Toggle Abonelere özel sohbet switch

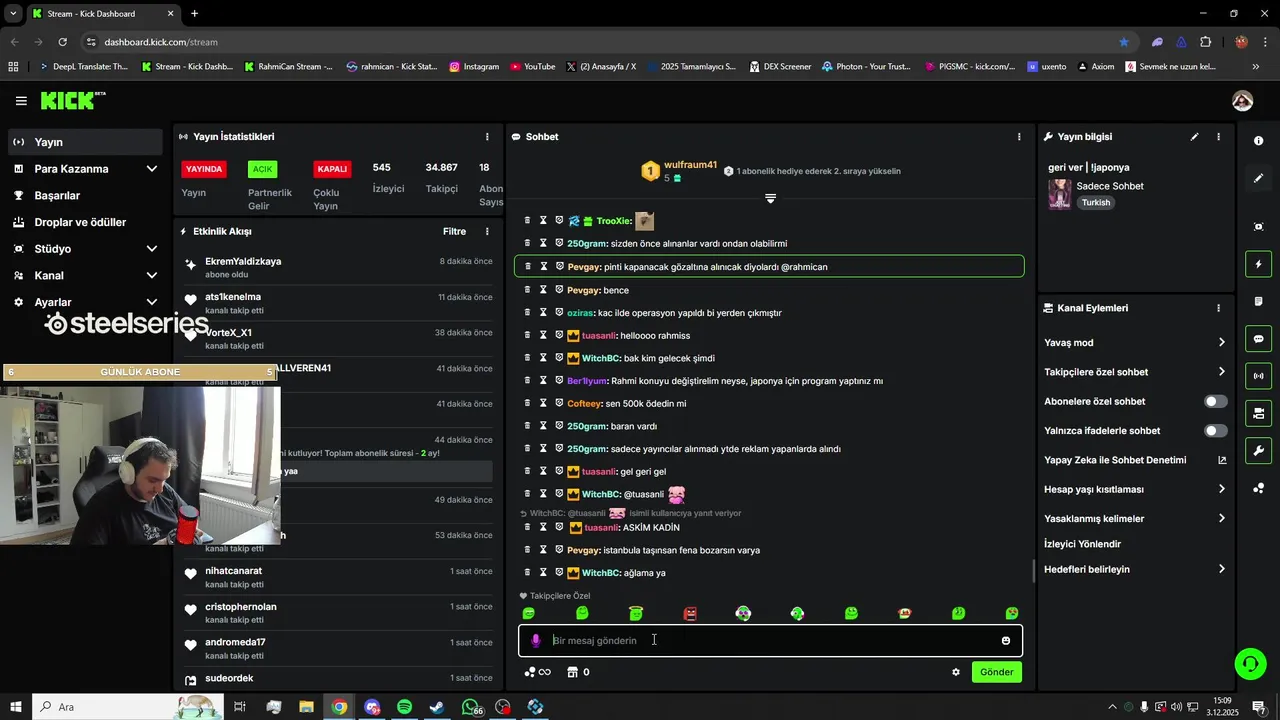[x=1215, y=402]
